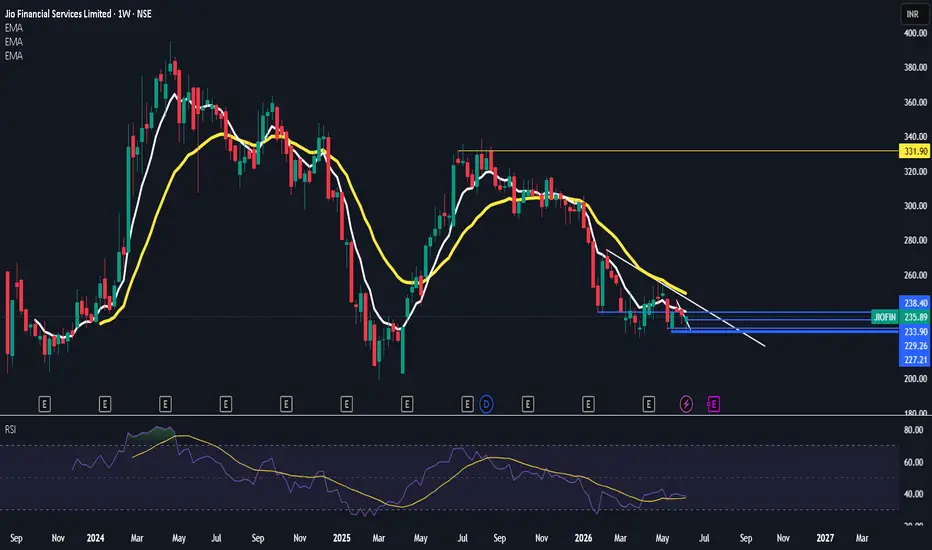Open the April 2024 earnings E marker
Viewport: 932px width, 550px height.
tap(165, 405)
